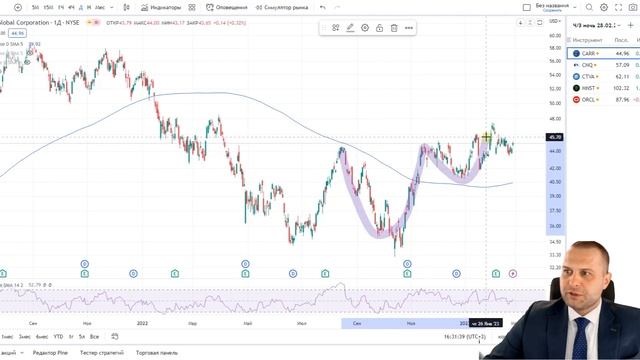Select the 1-hour timeframe
Image resolution: width=640 pixels, height=360 pixels.
pyautogui.click(x=61, y=7)
